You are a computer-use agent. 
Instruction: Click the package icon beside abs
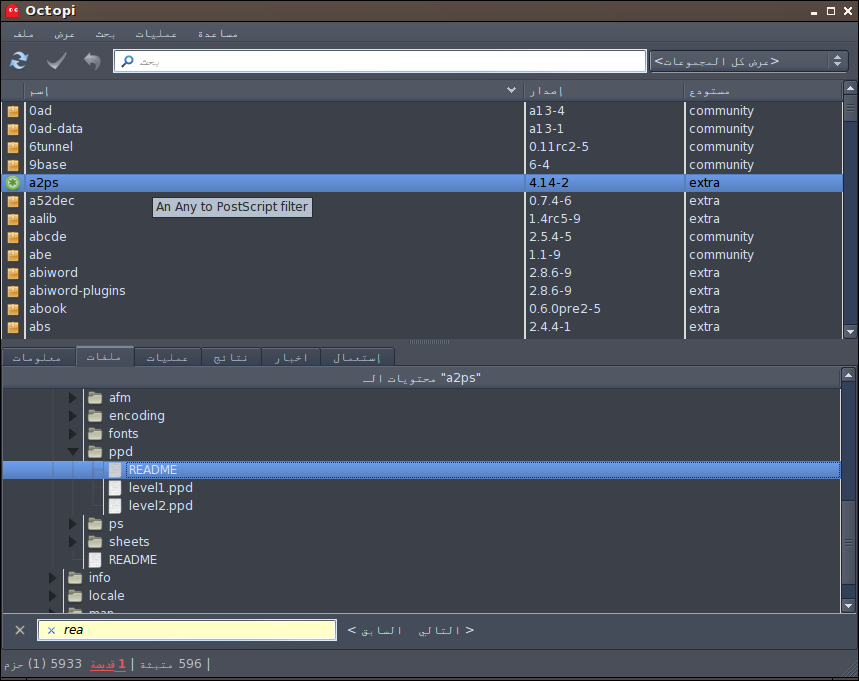(13, 327)
